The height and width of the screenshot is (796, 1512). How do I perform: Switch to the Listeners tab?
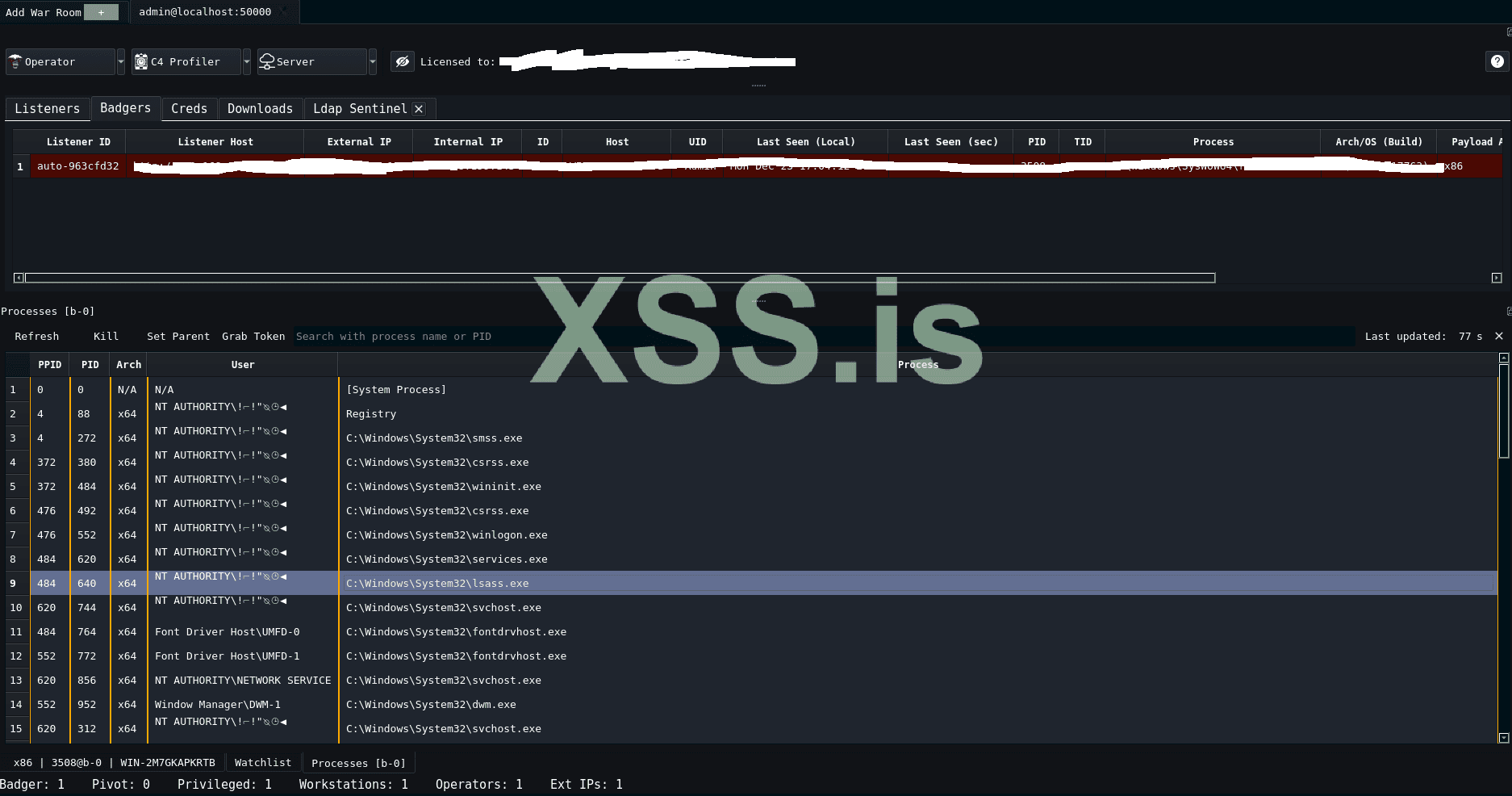[48, 109]
